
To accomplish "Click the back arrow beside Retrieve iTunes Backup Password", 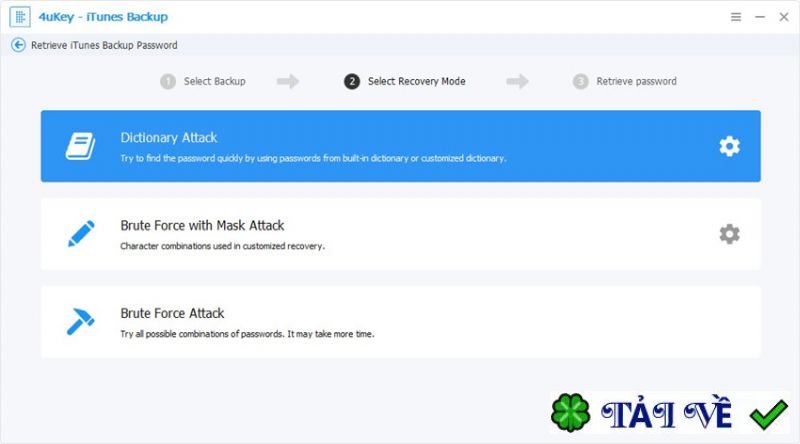I will coord(18,45).
